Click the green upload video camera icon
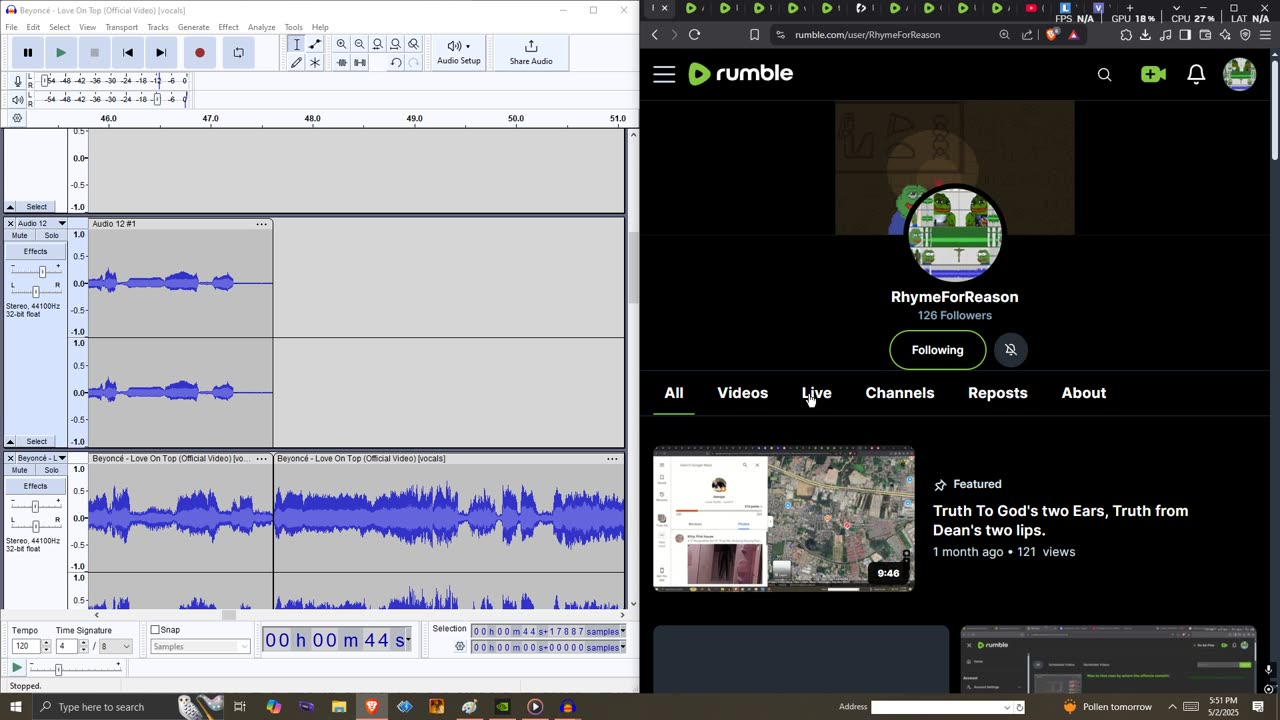The height and width of the screenshot is (720, 1280). [1153, 74]
